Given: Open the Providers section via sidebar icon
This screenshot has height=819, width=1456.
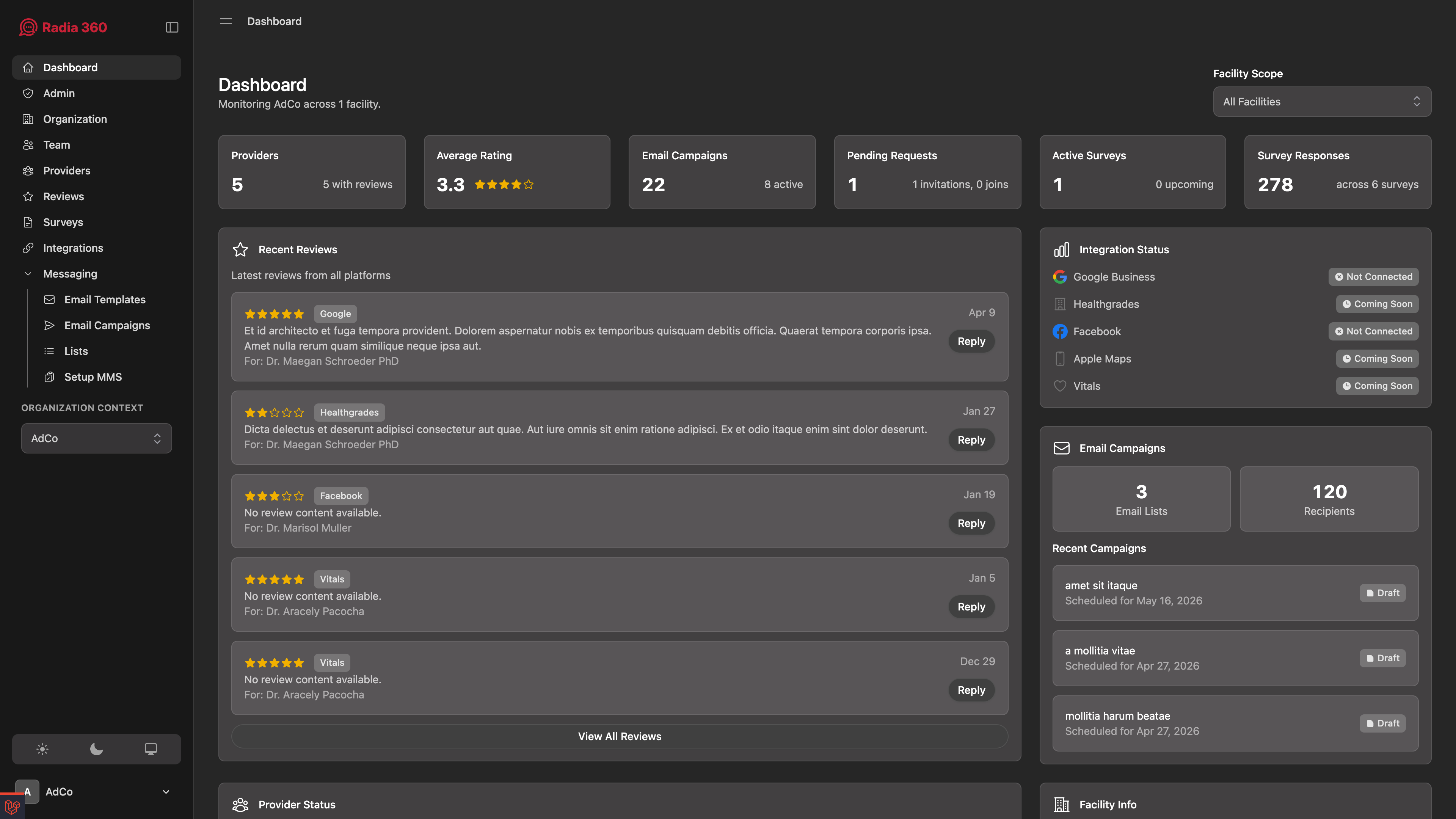Looking at the screenshot, I should coord(28,170).
